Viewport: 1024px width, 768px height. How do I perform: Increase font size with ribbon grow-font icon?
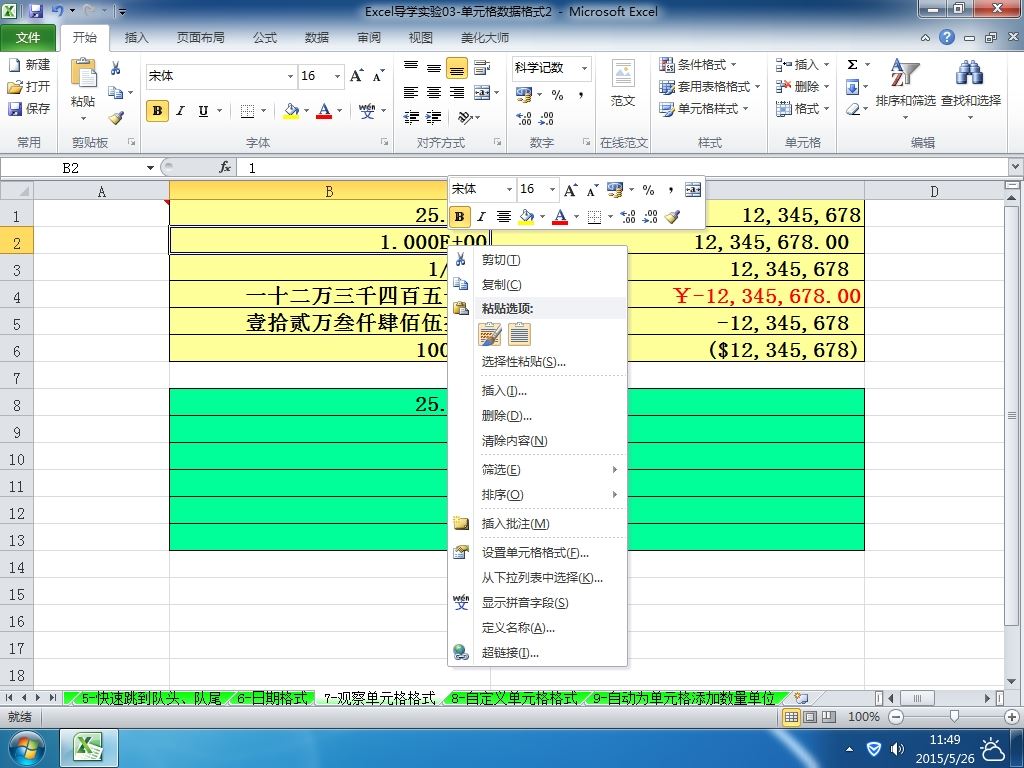357,76
